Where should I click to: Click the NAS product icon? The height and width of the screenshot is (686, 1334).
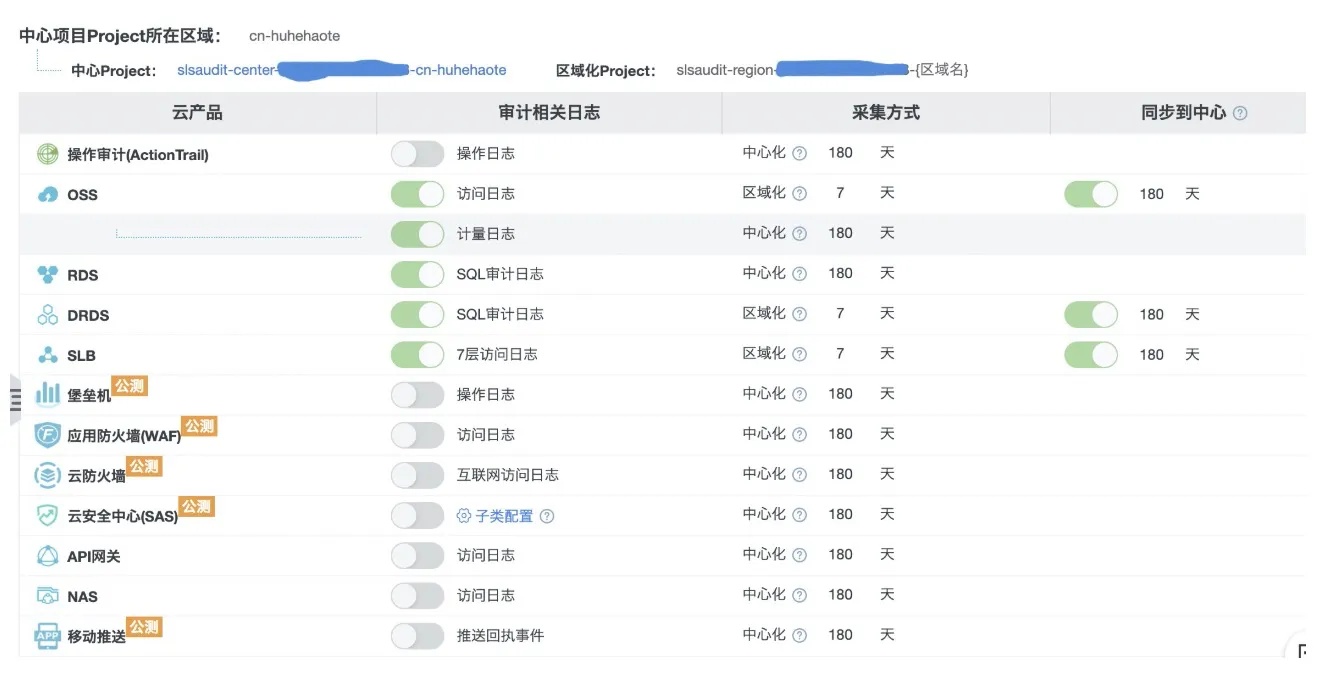tap(47, 596)
